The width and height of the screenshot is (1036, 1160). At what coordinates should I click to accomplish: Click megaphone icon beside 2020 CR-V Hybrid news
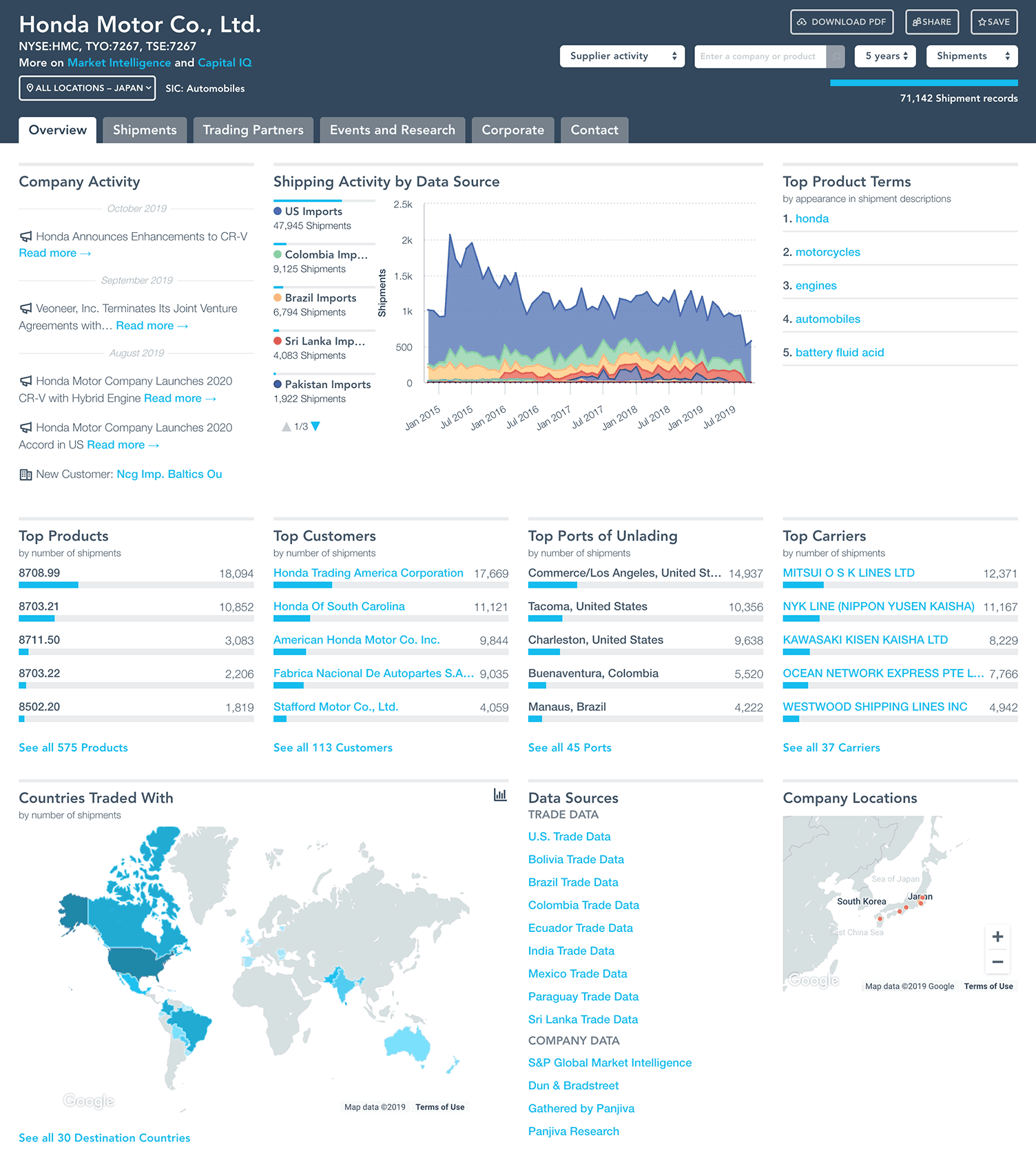[26, 381]
